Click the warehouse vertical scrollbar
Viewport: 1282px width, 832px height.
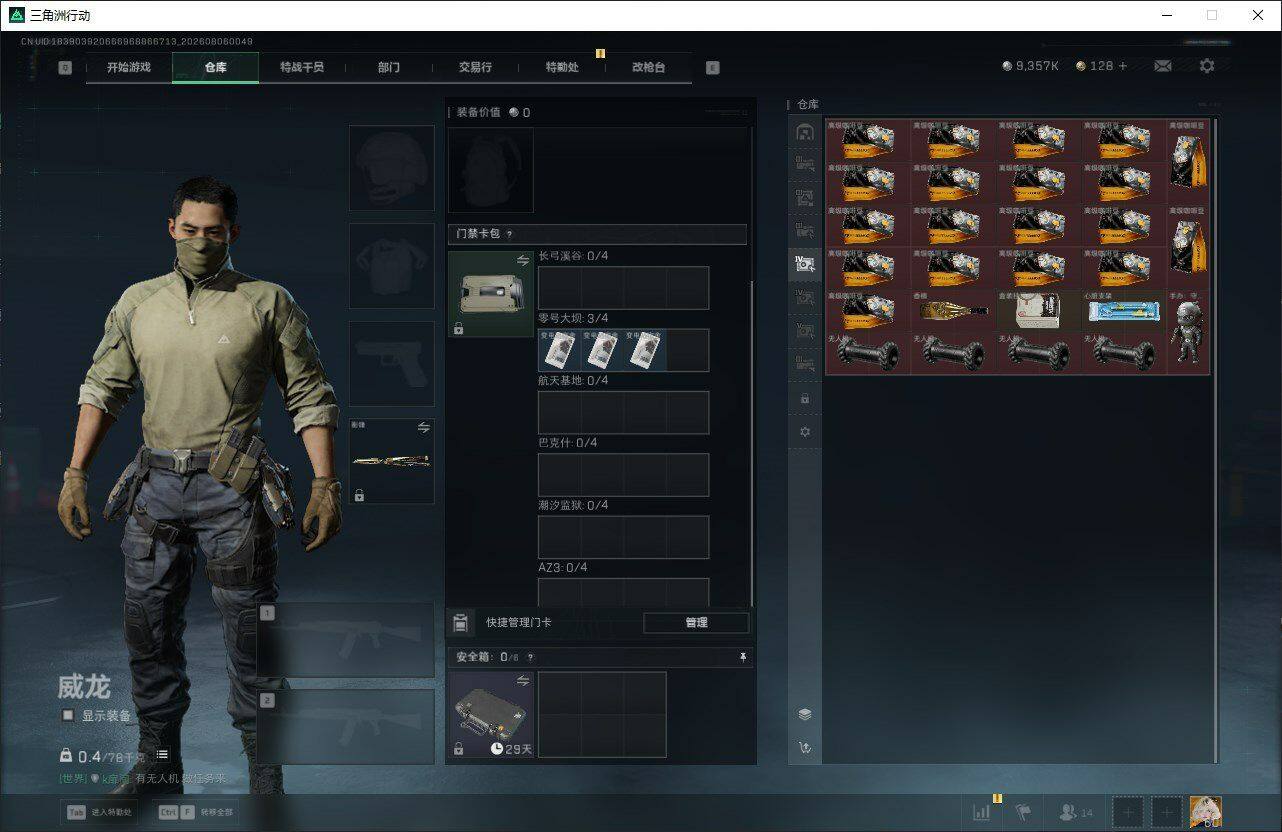coord(1216,440)
